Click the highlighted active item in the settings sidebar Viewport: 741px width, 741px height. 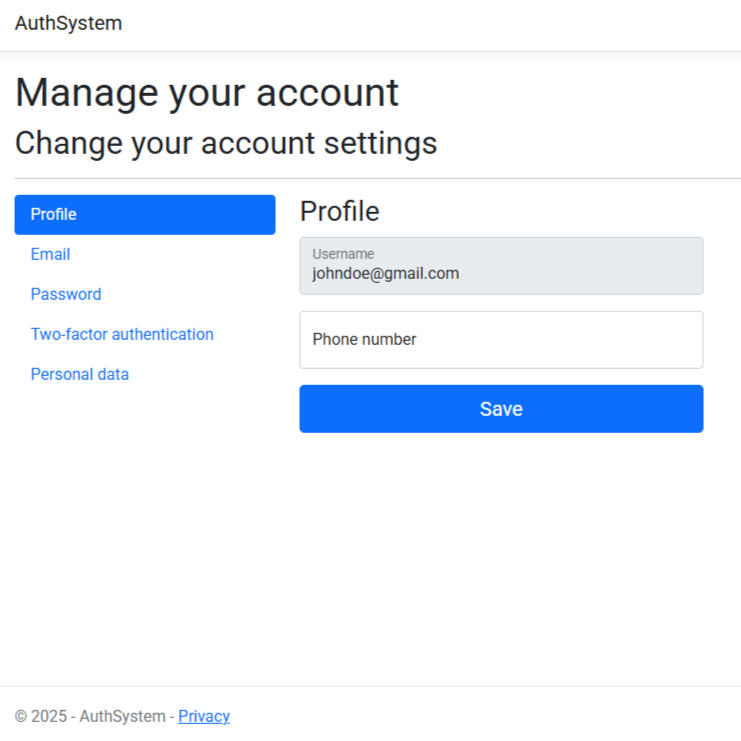[x=144, y=215]
